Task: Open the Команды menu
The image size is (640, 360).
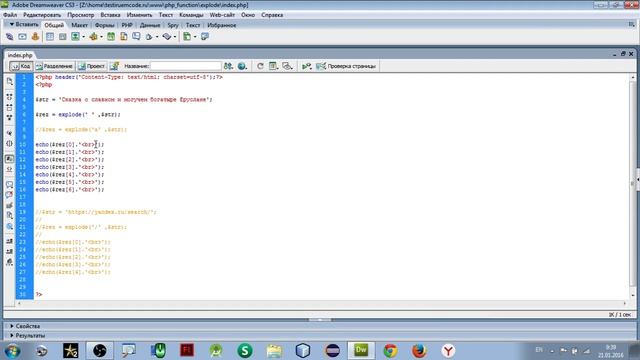Action: [191, 15]
